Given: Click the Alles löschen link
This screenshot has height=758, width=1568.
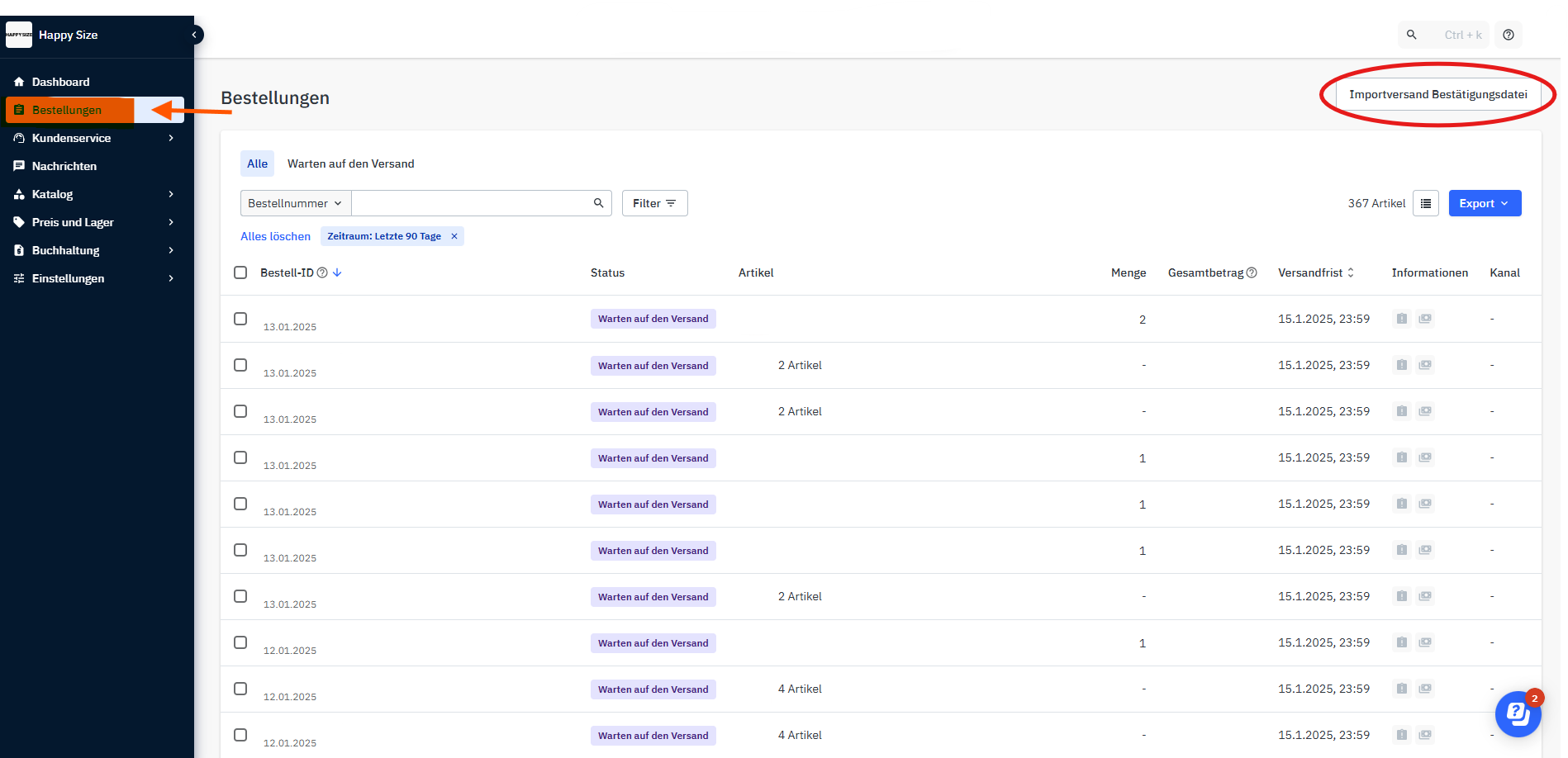Looking at the screenshot, I should [275, 236].
